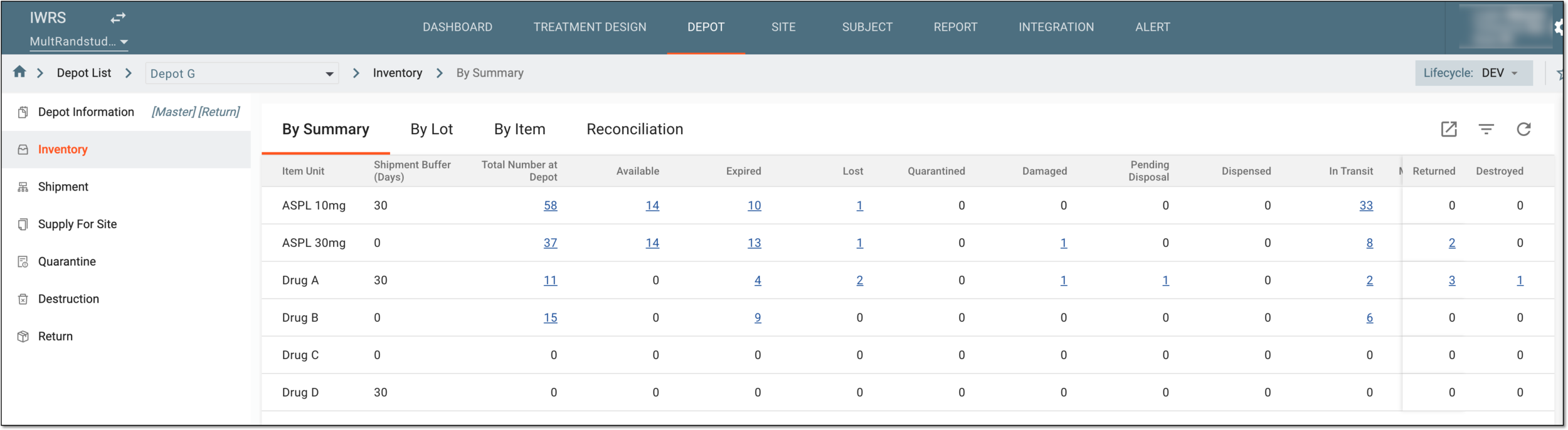Open Destruction in the sidebar

tap(68, 299)
